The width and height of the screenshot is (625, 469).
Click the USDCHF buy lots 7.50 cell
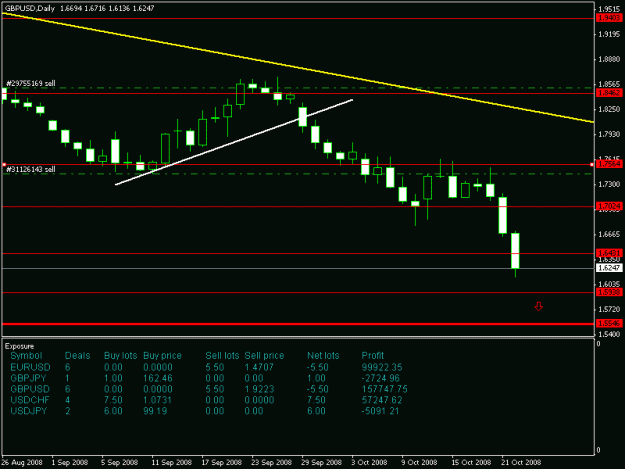(x=113, y=400)
